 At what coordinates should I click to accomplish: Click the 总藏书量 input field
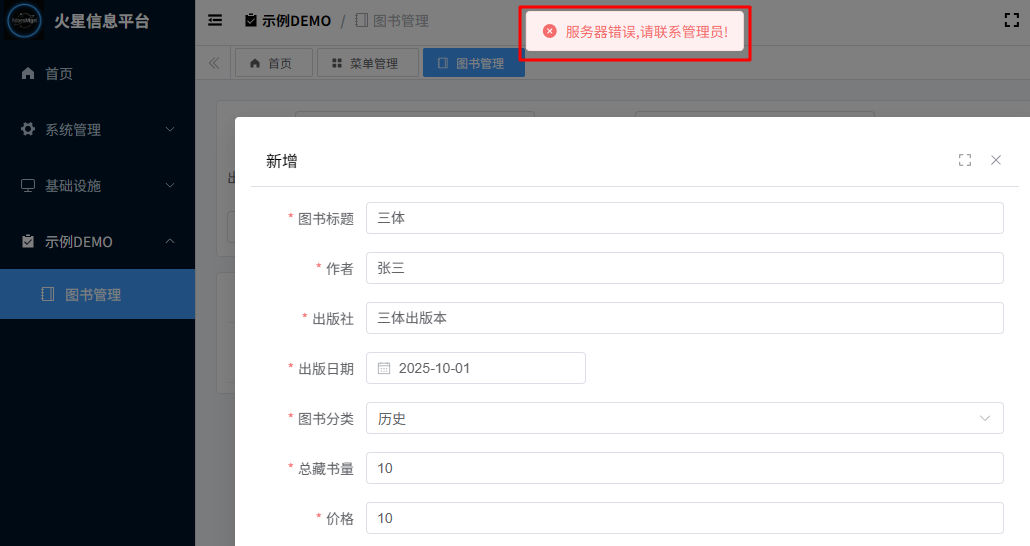[684, 468]
